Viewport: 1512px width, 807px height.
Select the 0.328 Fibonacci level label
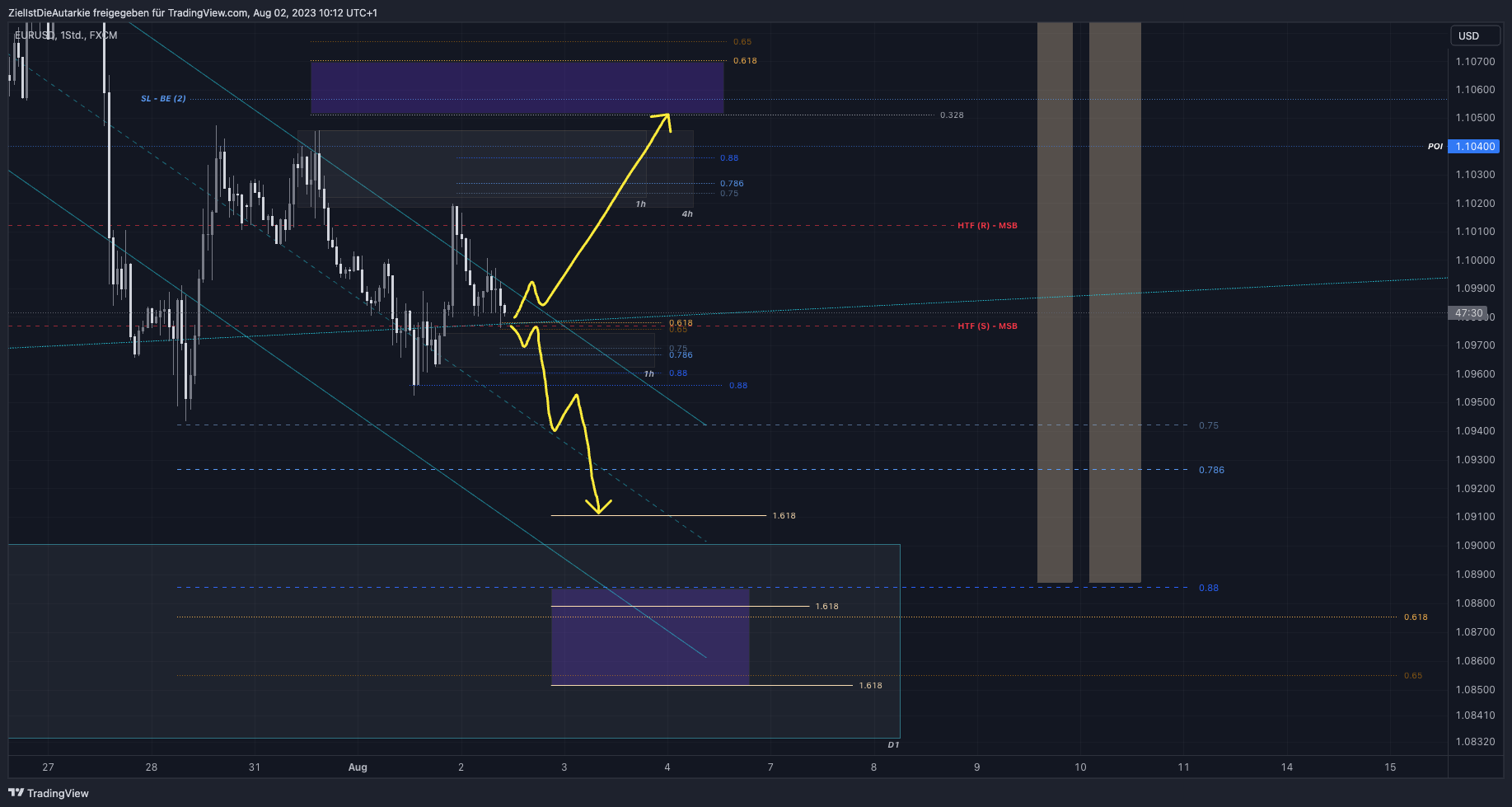[952, 115]
